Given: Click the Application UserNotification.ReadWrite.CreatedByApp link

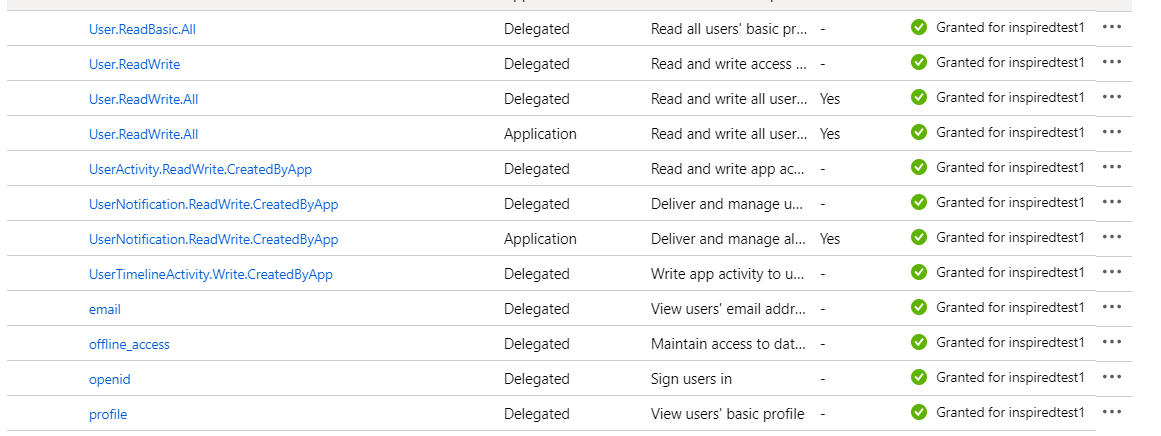Looking at the screenshot, I should [213, 239].
